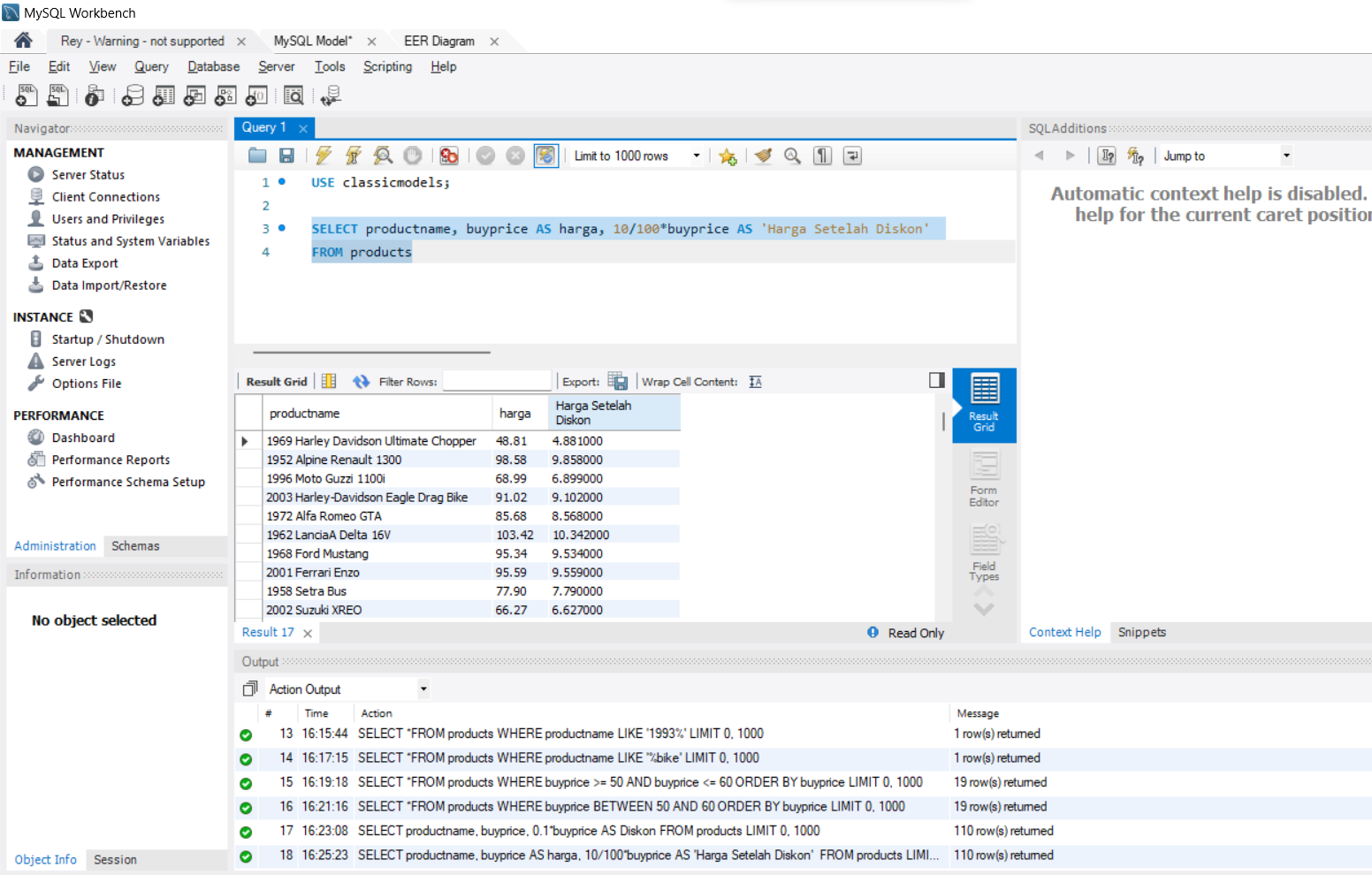Open Data Export
The image size is (1372, 875).
84,263
